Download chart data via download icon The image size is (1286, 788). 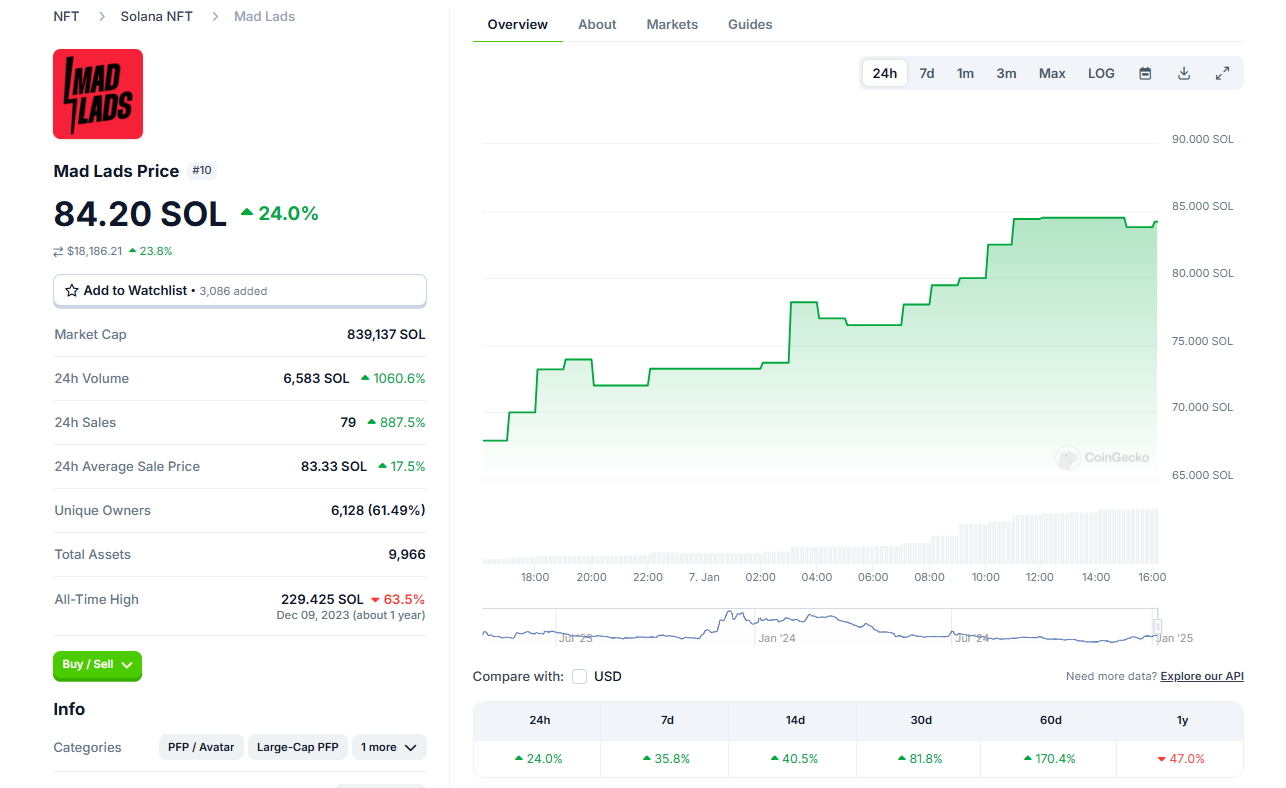click(1184, 73)
